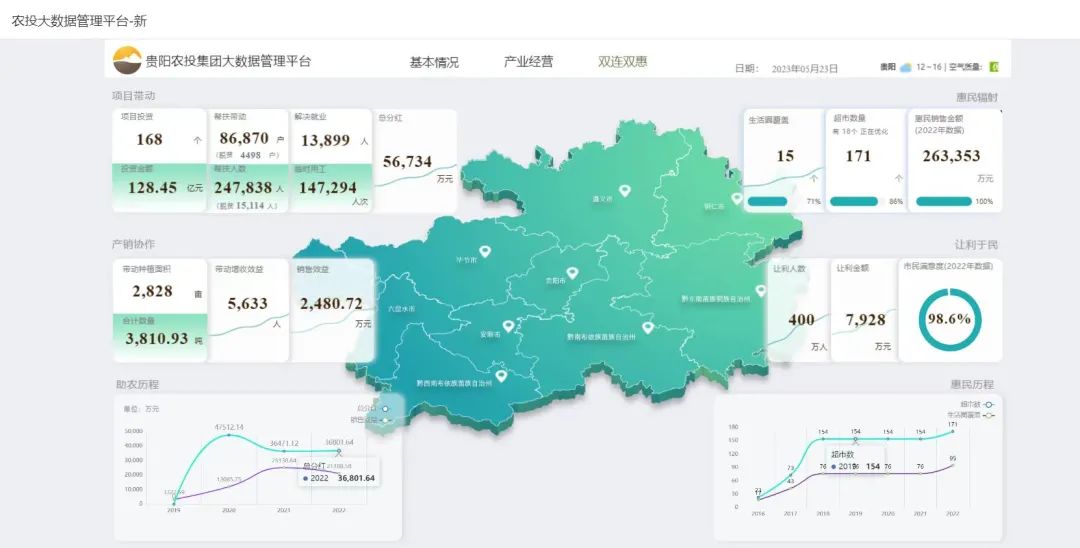Screen dimensions: 1080x548
Task: Click the green air quality badge
Action: [x=994, y=67]
